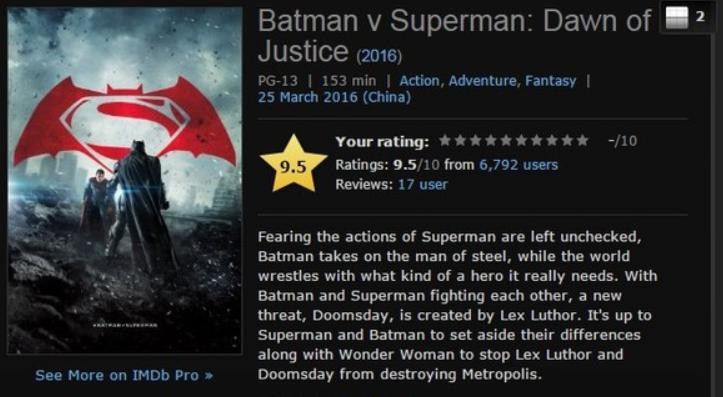Open the (2016) year link
This screenshot has width=723, height=397.
(x=379, y=56)
